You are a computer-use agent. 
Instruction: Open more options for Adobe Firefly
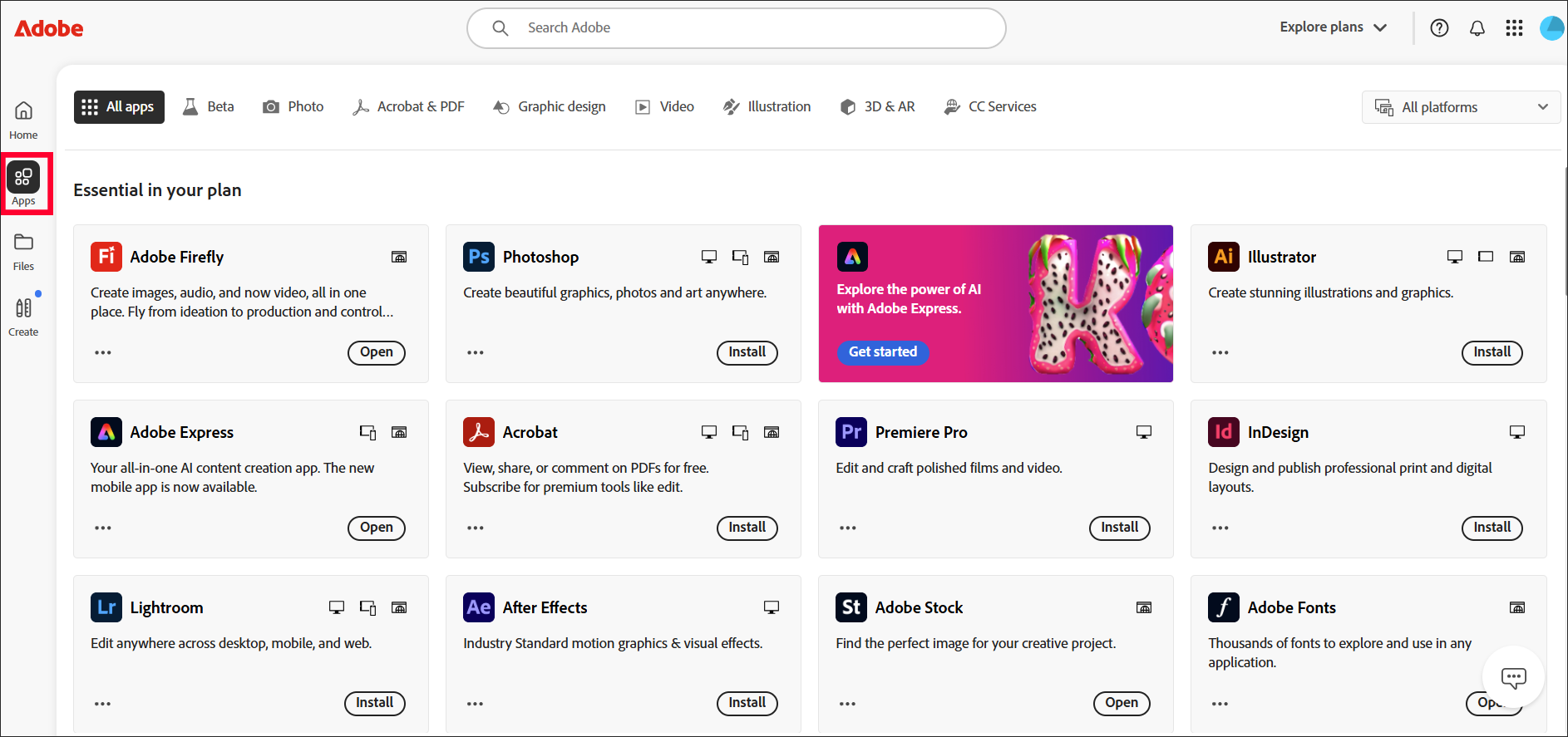pyautogui.click(x=103, y=352)
